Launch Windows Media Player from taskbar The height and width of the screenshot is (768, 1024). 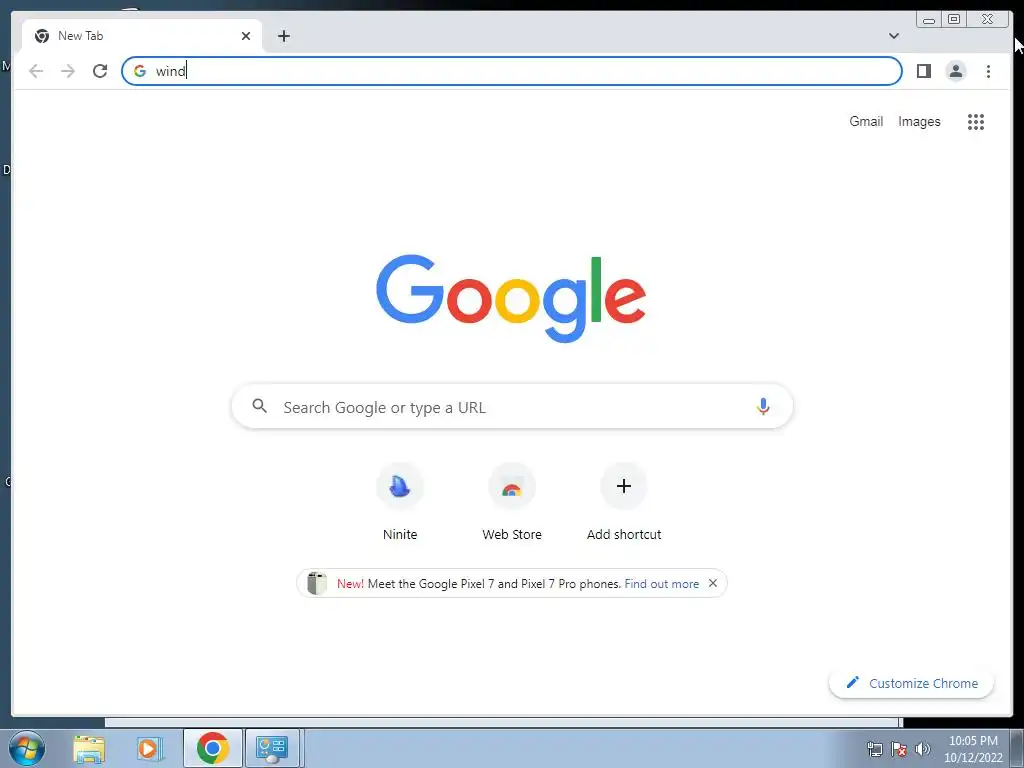150,748
